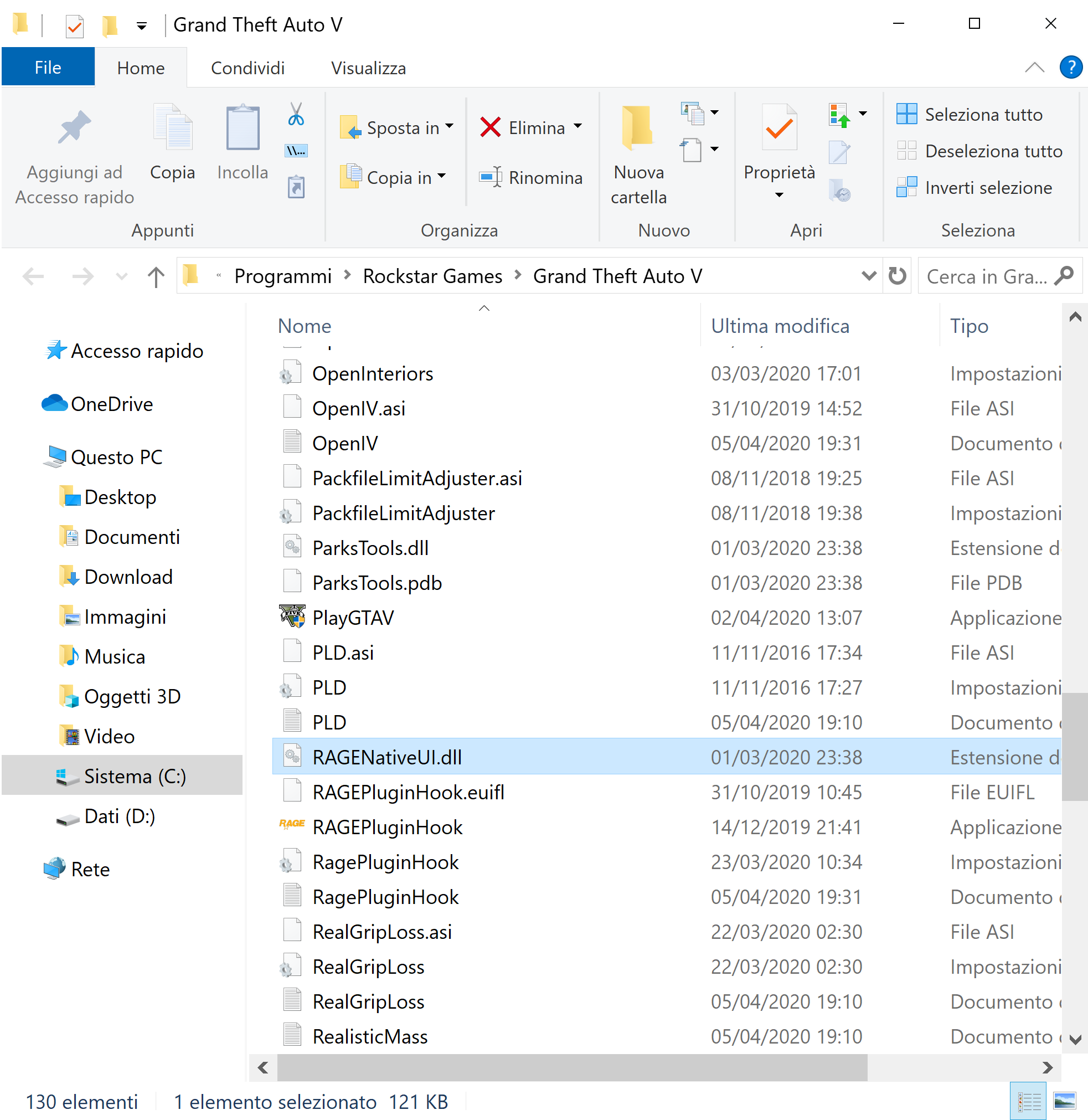The image size is (1088, 1120).
Task: Click the Elimina red X icon
Action: (490, 127)
